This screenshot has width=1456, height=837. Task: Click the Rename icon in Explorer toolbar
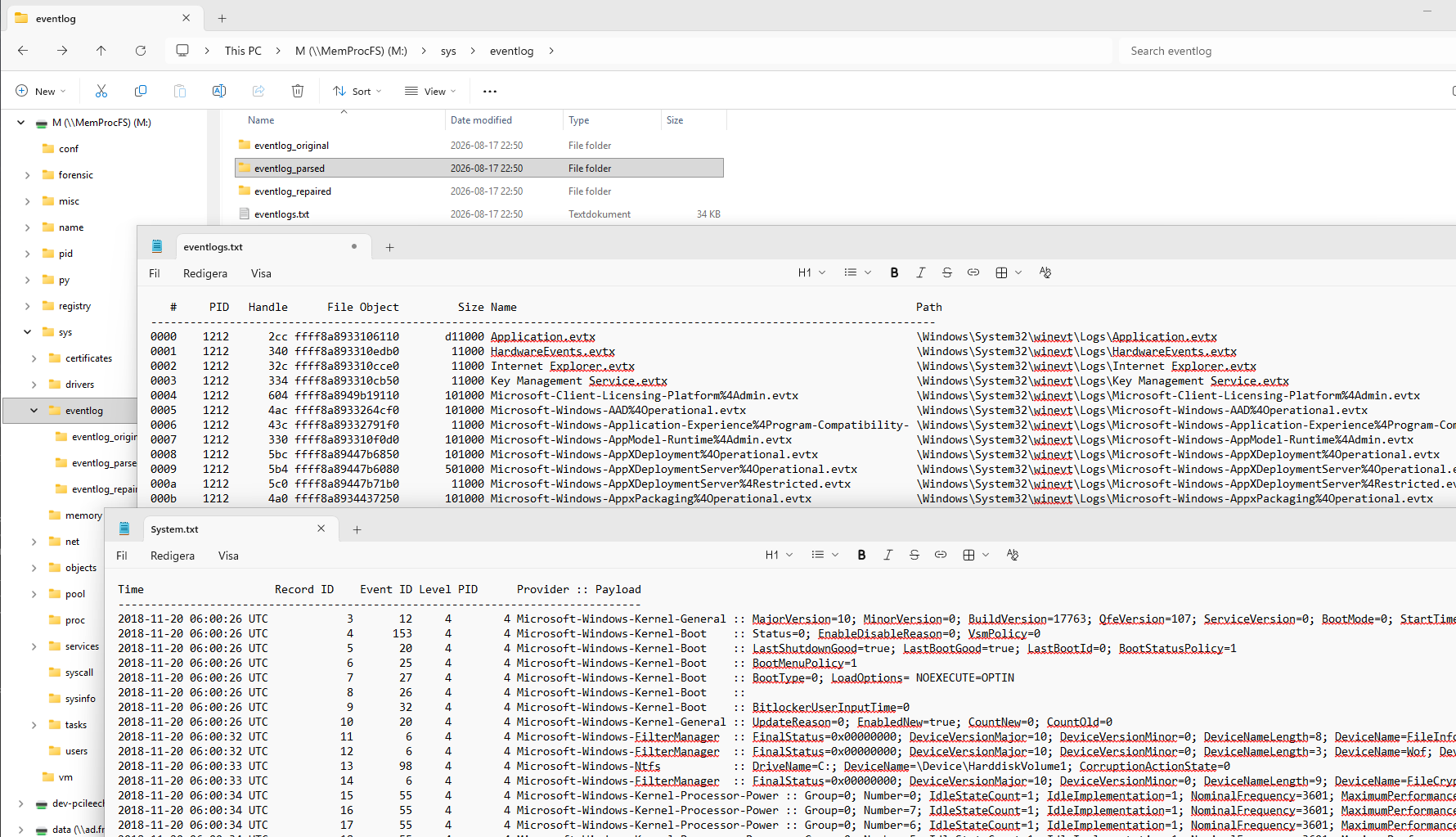(219, 91)
